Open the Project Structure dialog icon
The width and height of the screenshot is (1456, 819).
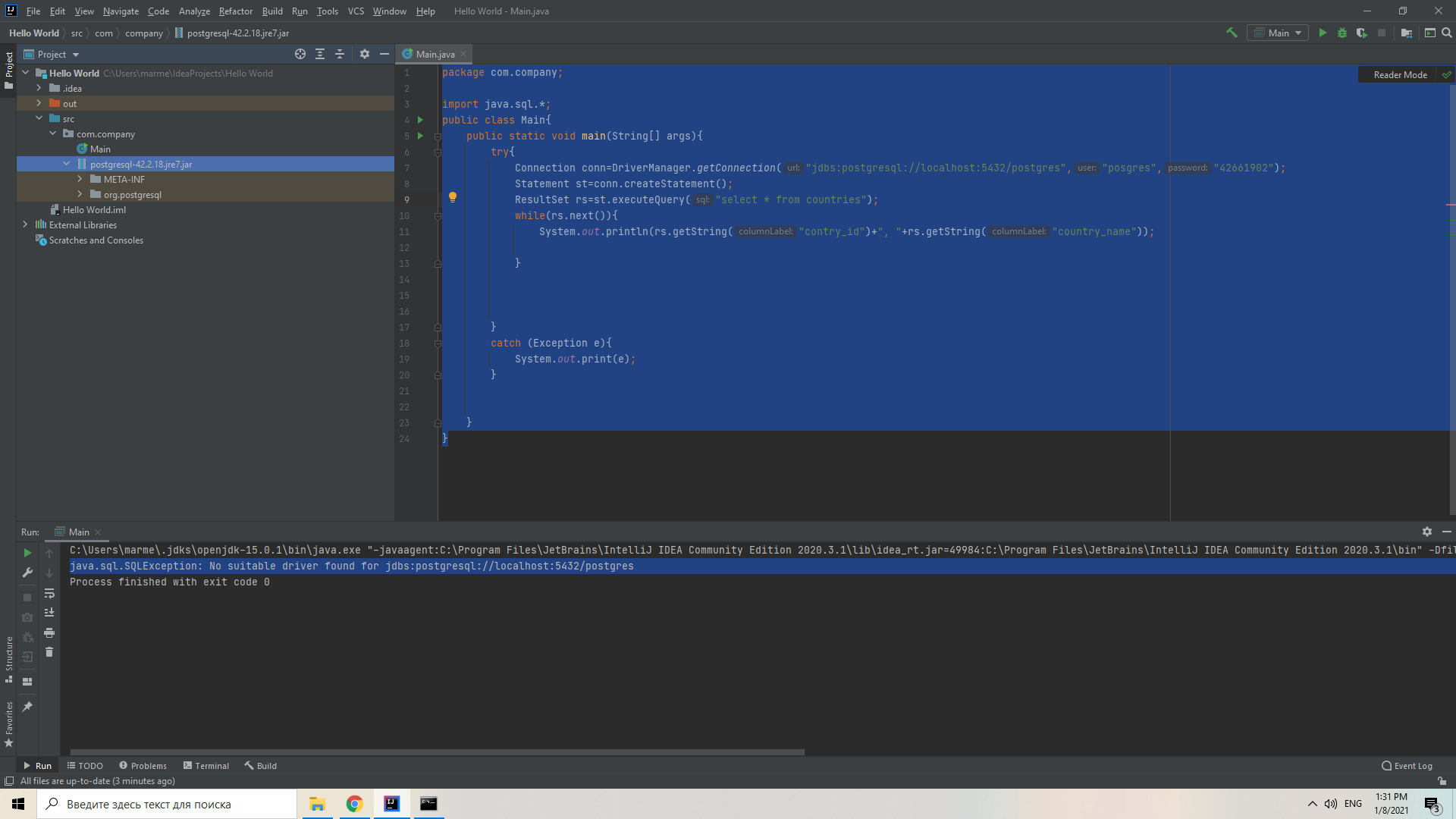pos(1407,33)
